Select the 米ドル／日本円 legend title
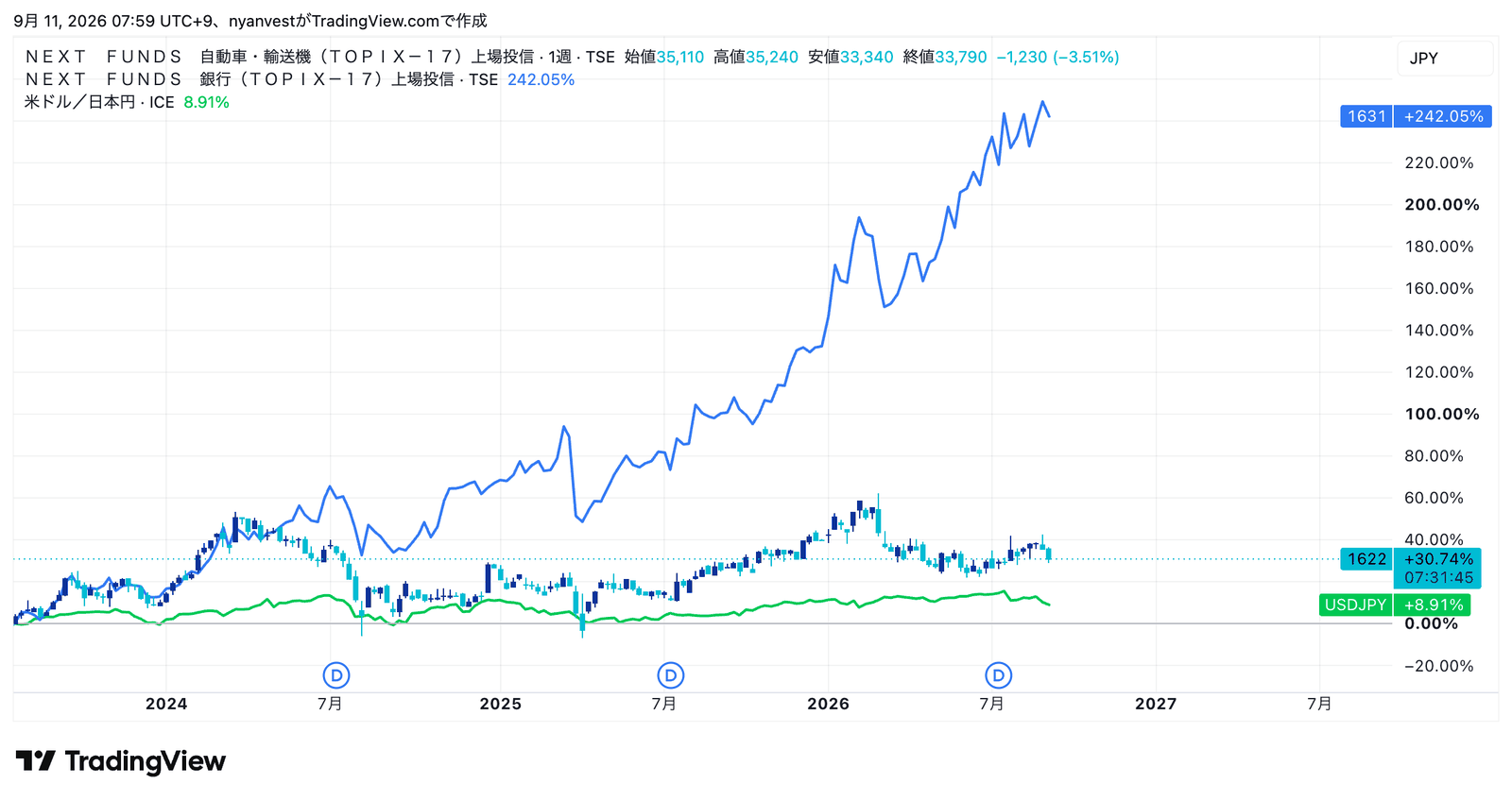Screen dimensions: 1512x801 [79, 102]
